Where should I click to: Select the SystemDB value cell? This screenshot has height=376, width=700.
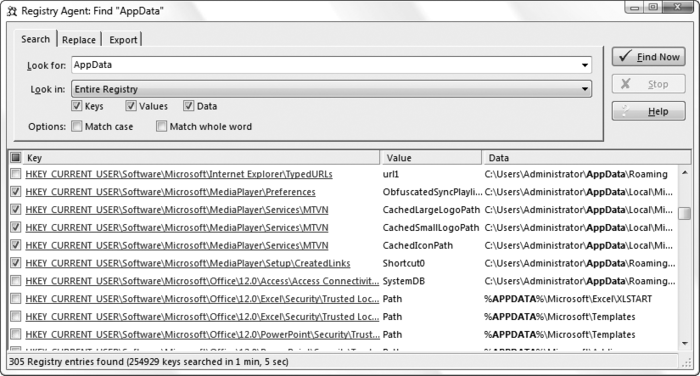click(404, 281)
